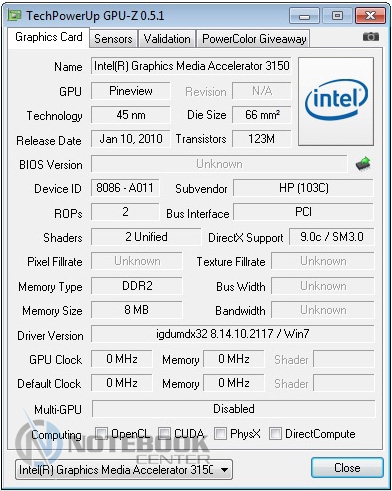
Task: Click the Release Date label
Action: point(49,141)
